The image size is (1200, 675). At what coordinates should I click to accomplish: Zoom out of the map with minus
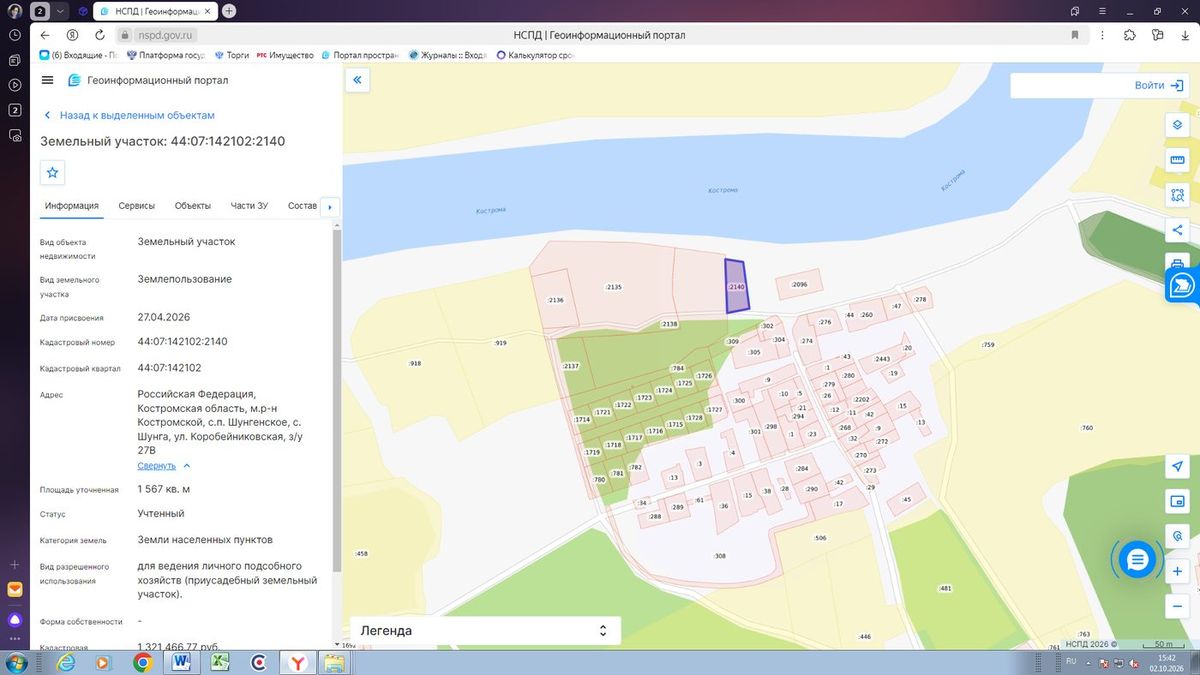1178,605
